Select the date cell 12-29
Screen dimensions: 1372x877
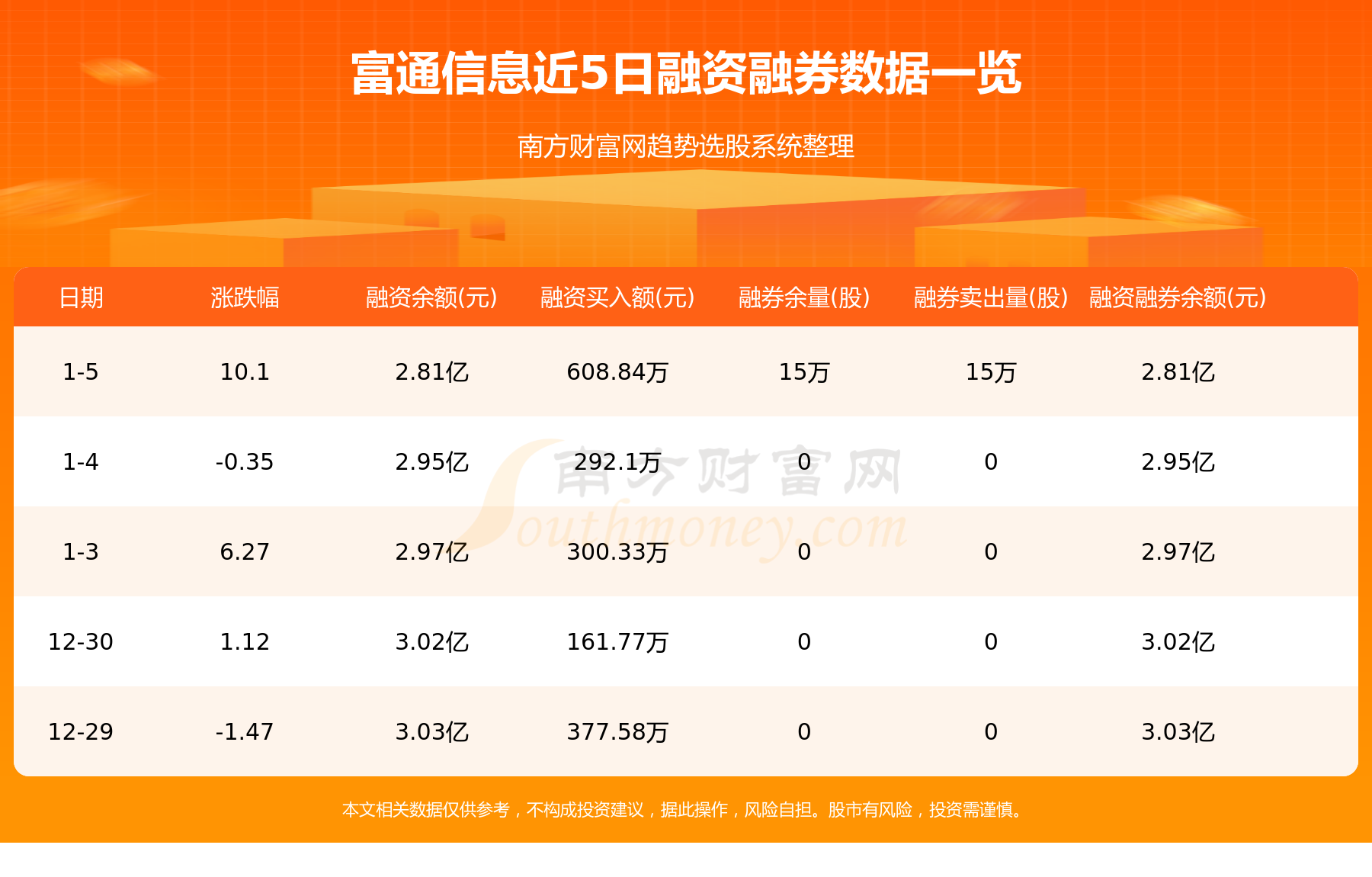point(81,732)
